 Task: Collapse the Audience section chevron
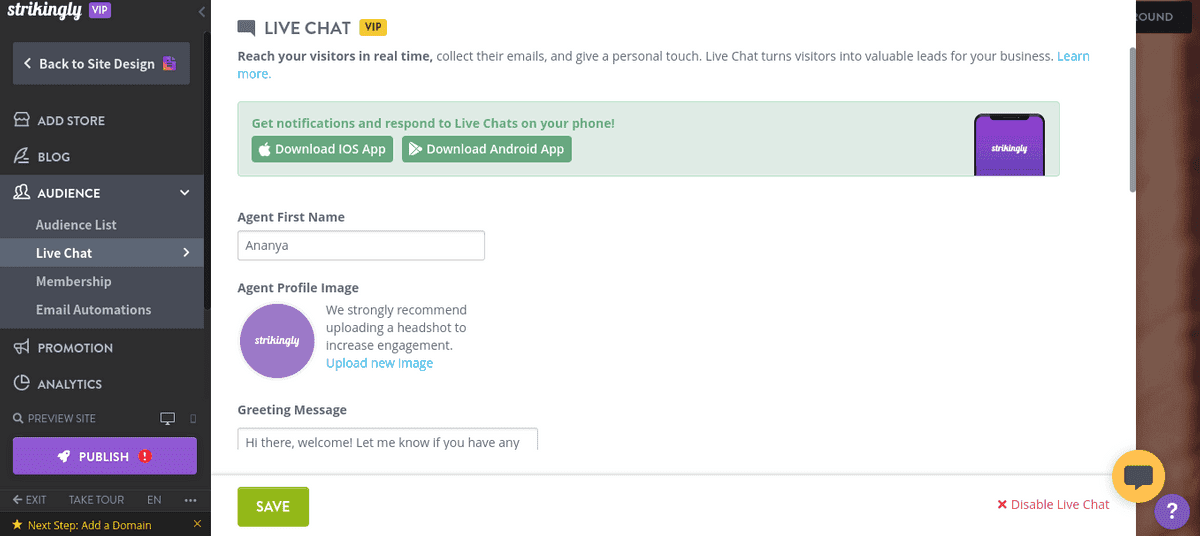coord(185,193)
